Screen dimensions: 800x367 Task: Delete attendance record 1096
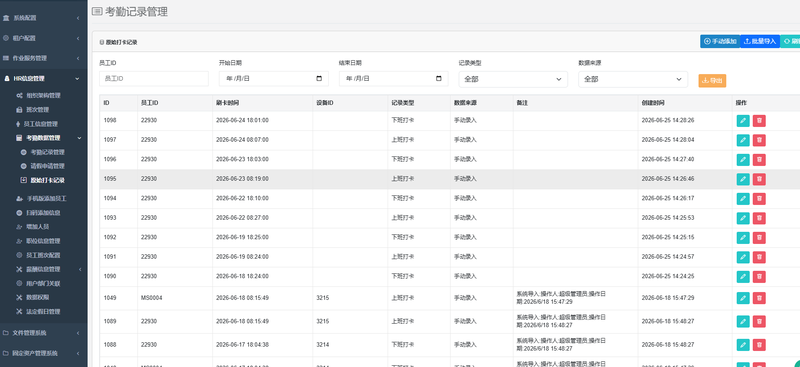pyautogui.click(x=759, y=159)
